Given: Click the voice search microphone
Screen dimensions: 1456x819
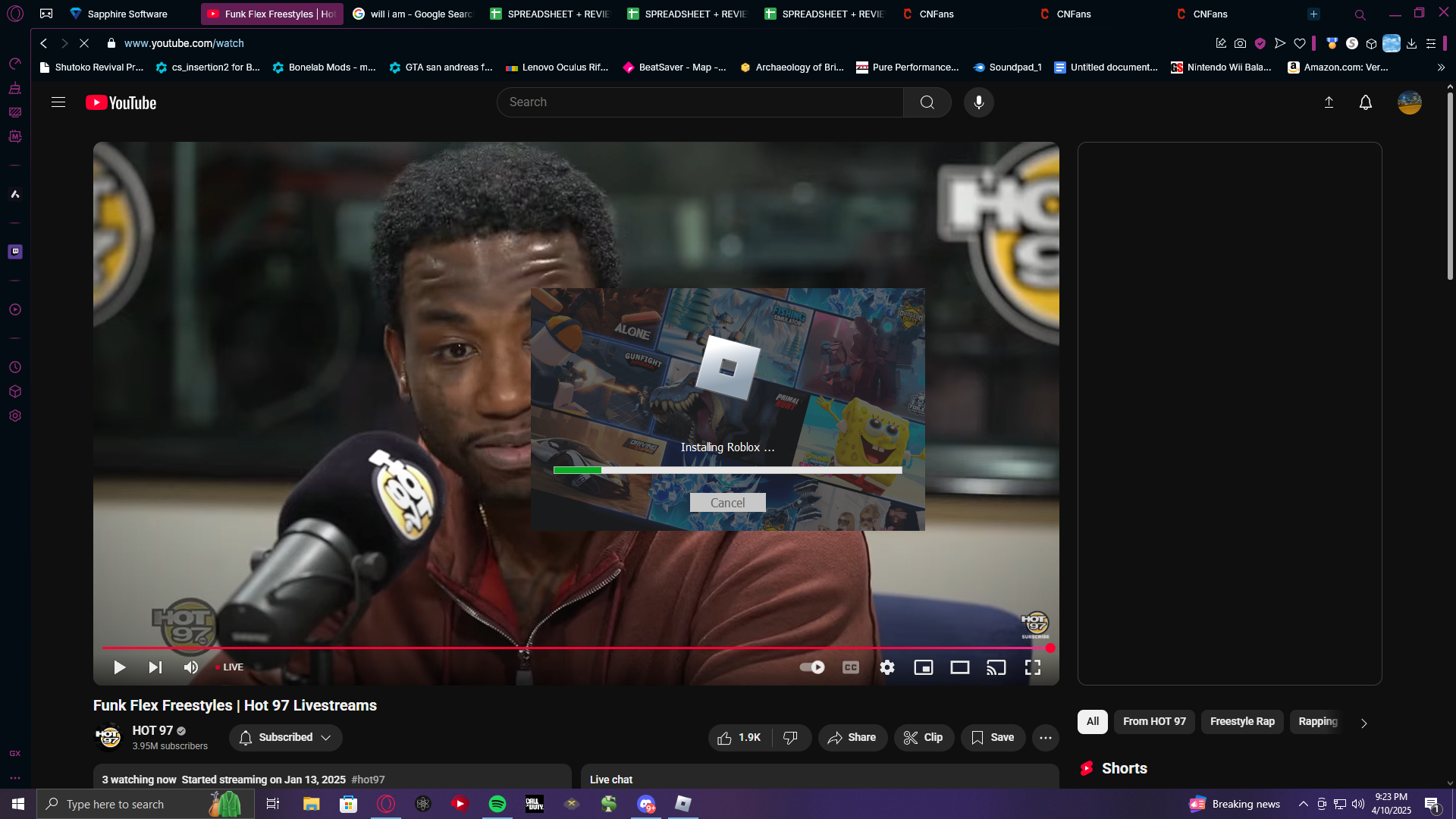Looking at the screenshot, I should tap(978, 102).
